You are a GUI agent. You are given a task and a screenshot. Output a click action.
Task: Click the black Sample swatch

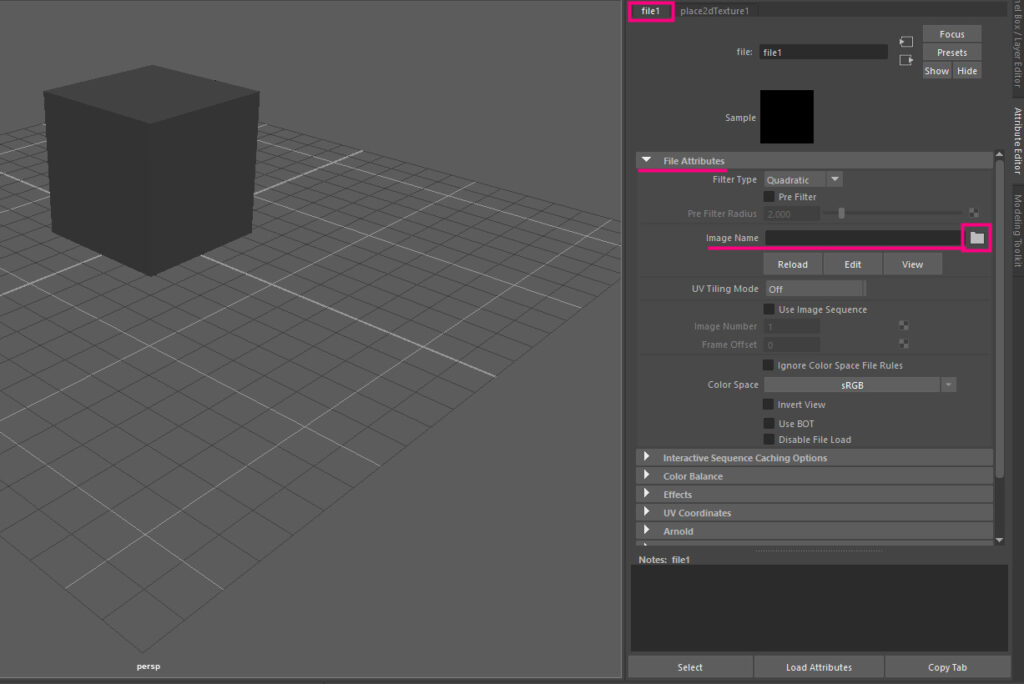click(787, 117)
